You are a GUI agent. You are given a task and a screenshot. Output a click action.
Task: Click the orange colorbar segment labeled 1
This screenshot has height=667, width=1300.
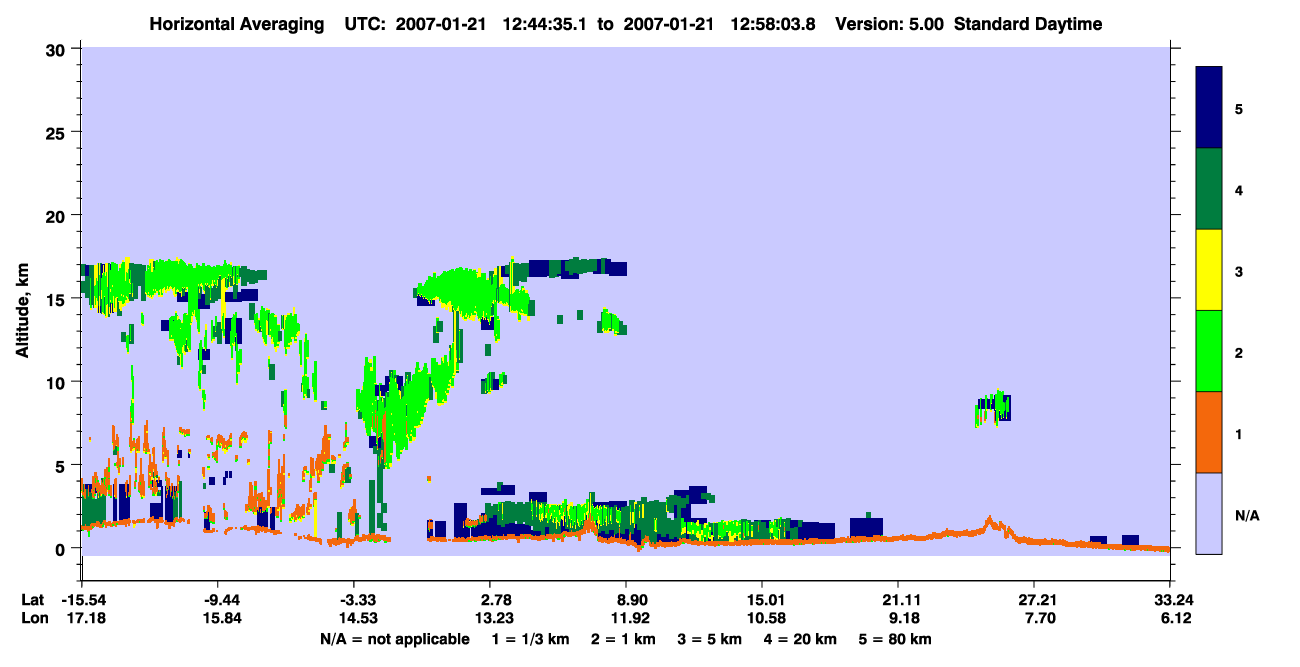(x=1209, y=432)
